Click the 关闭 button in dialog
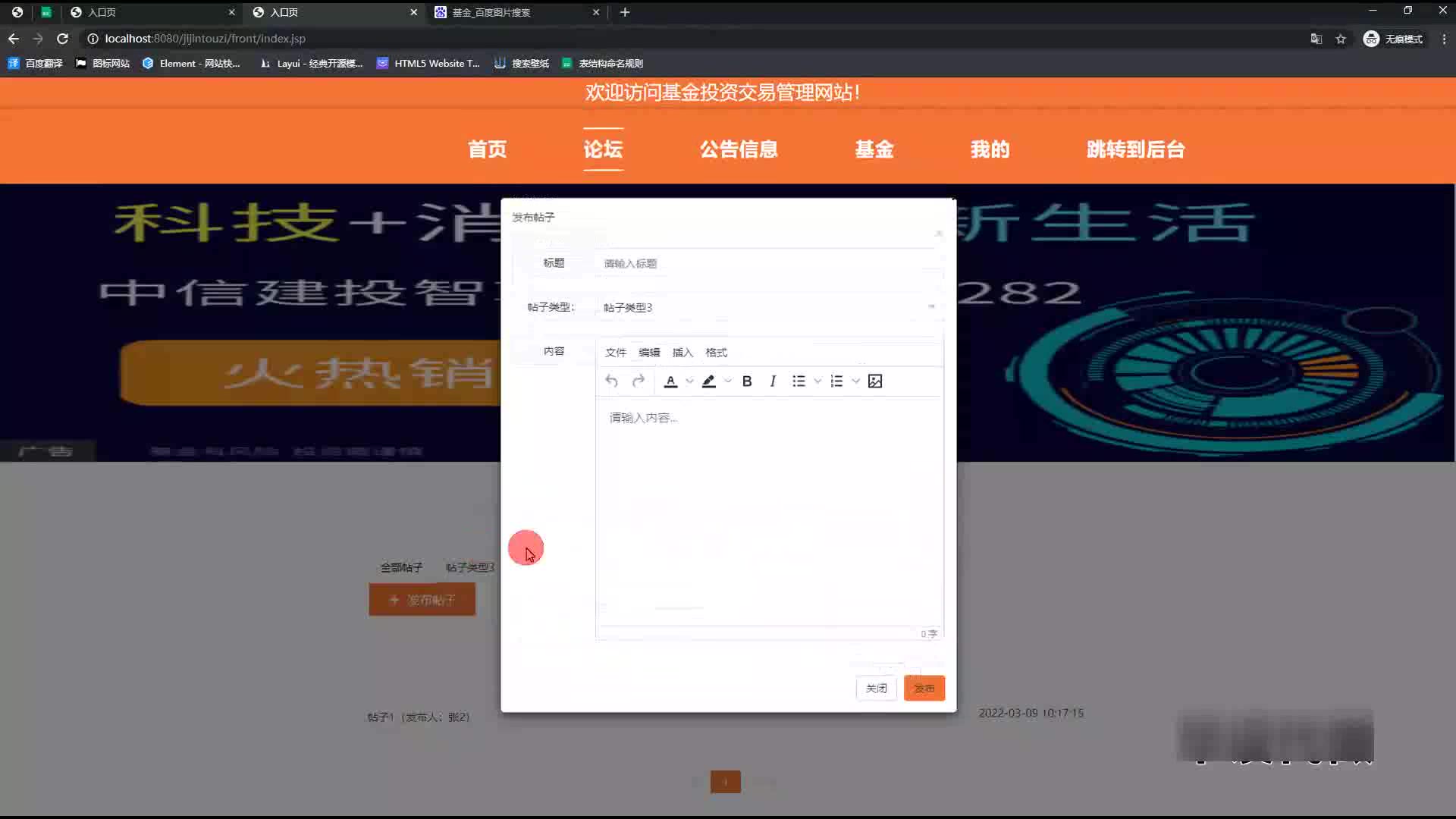 [x=877, y=688]
